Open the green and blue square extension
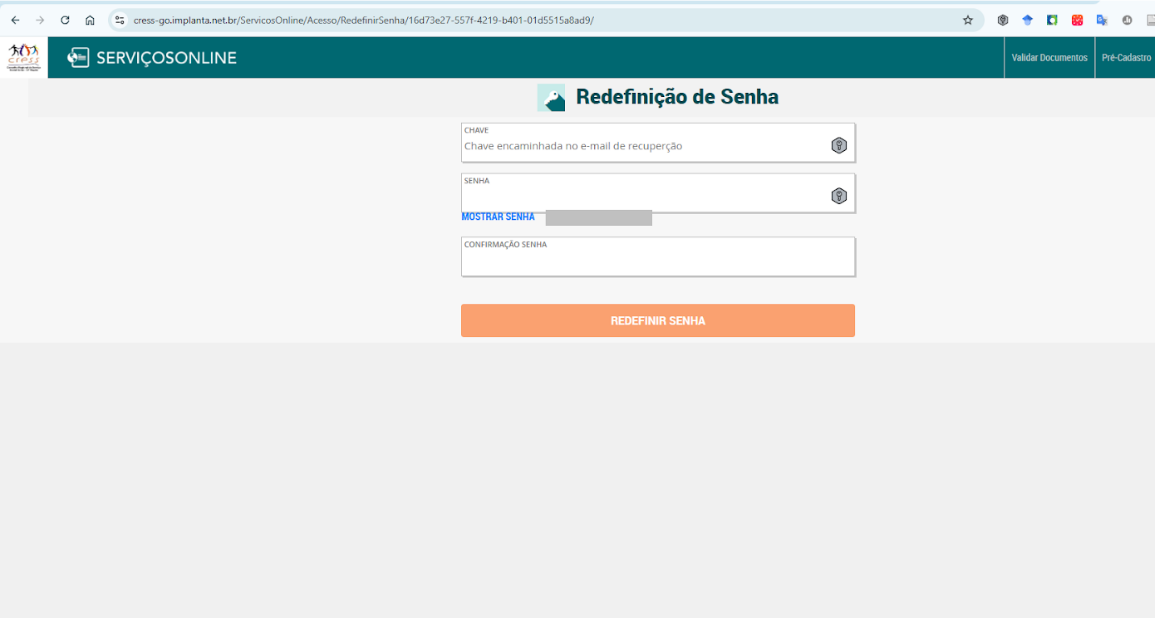The height and width of the screenshot is (618, 1155). pos(1053,21)
